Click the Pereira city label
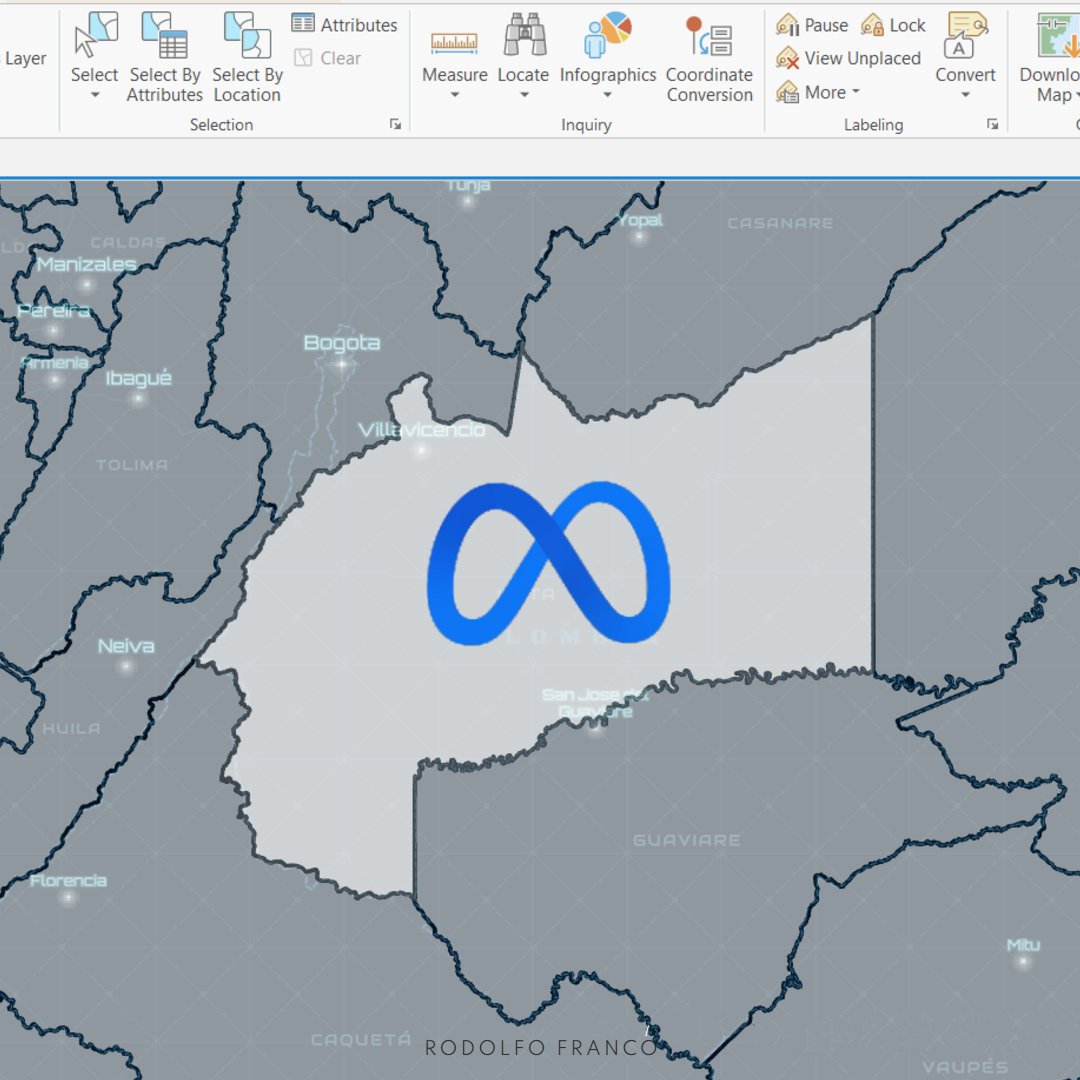The height and width of the screenshot is (1080, 1080). coord(54,311)
